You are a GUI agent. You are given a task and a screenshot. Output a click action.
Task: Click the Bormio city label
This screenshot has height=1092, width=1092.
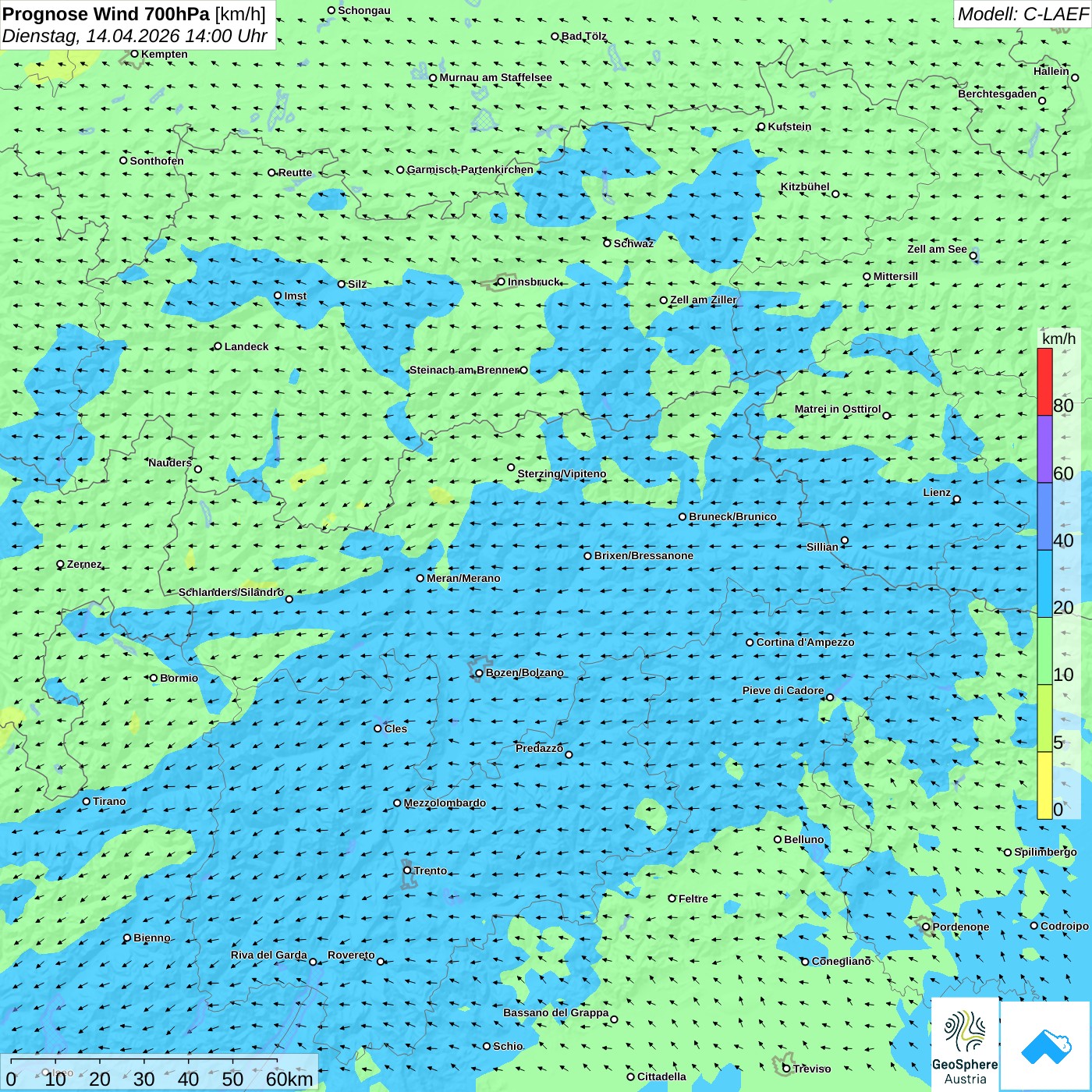pos(179,679)
